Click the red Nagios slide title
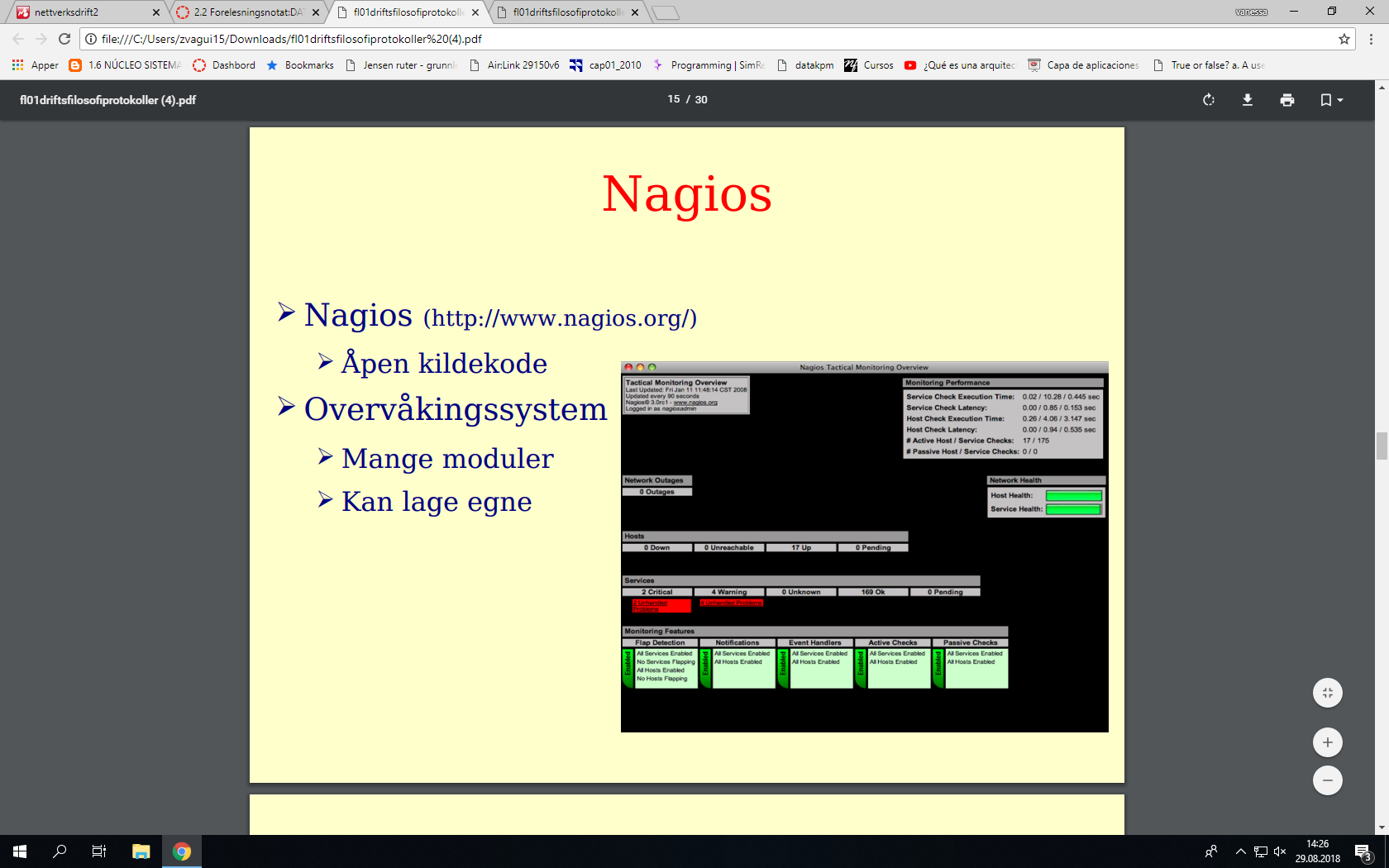Screen dimensions: 1389x868 pos(686,194)
